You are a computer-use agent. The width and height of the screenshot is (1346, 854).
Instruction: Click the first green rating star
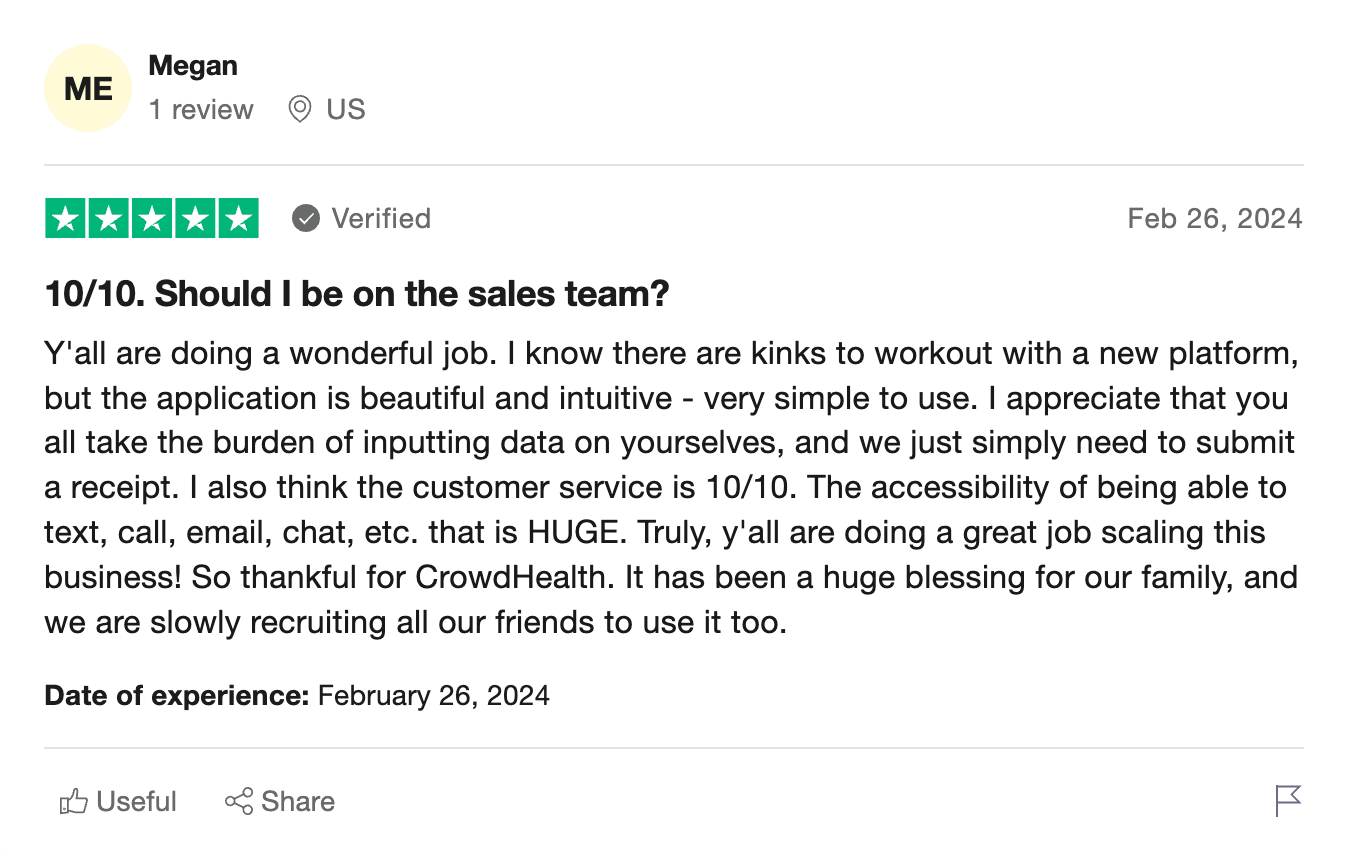click(66, 219)
